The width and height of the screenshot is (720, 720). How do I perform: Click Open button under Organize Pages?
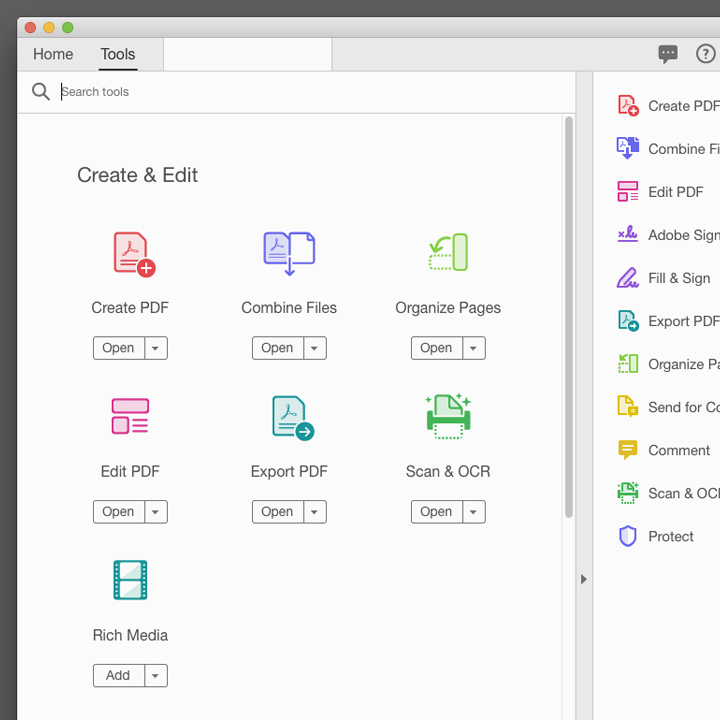click(x=436, y=348)
